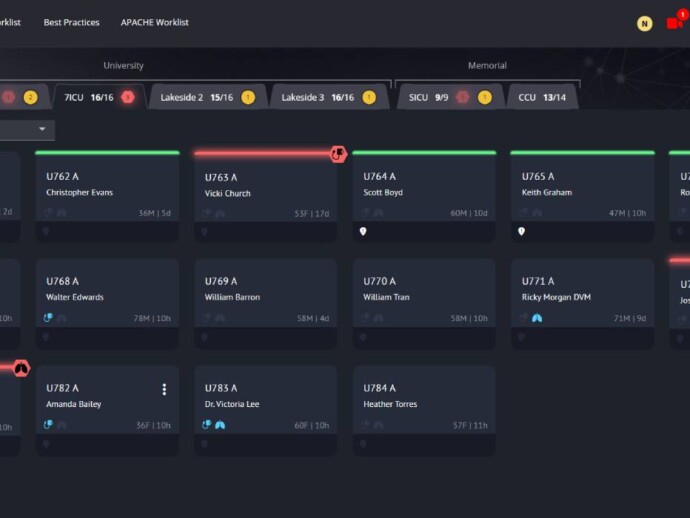Image resolution: width=690 pixels, height=518 pixels.
Task: Click the location pin on Scott Boyd card
Action: [363, 231]
